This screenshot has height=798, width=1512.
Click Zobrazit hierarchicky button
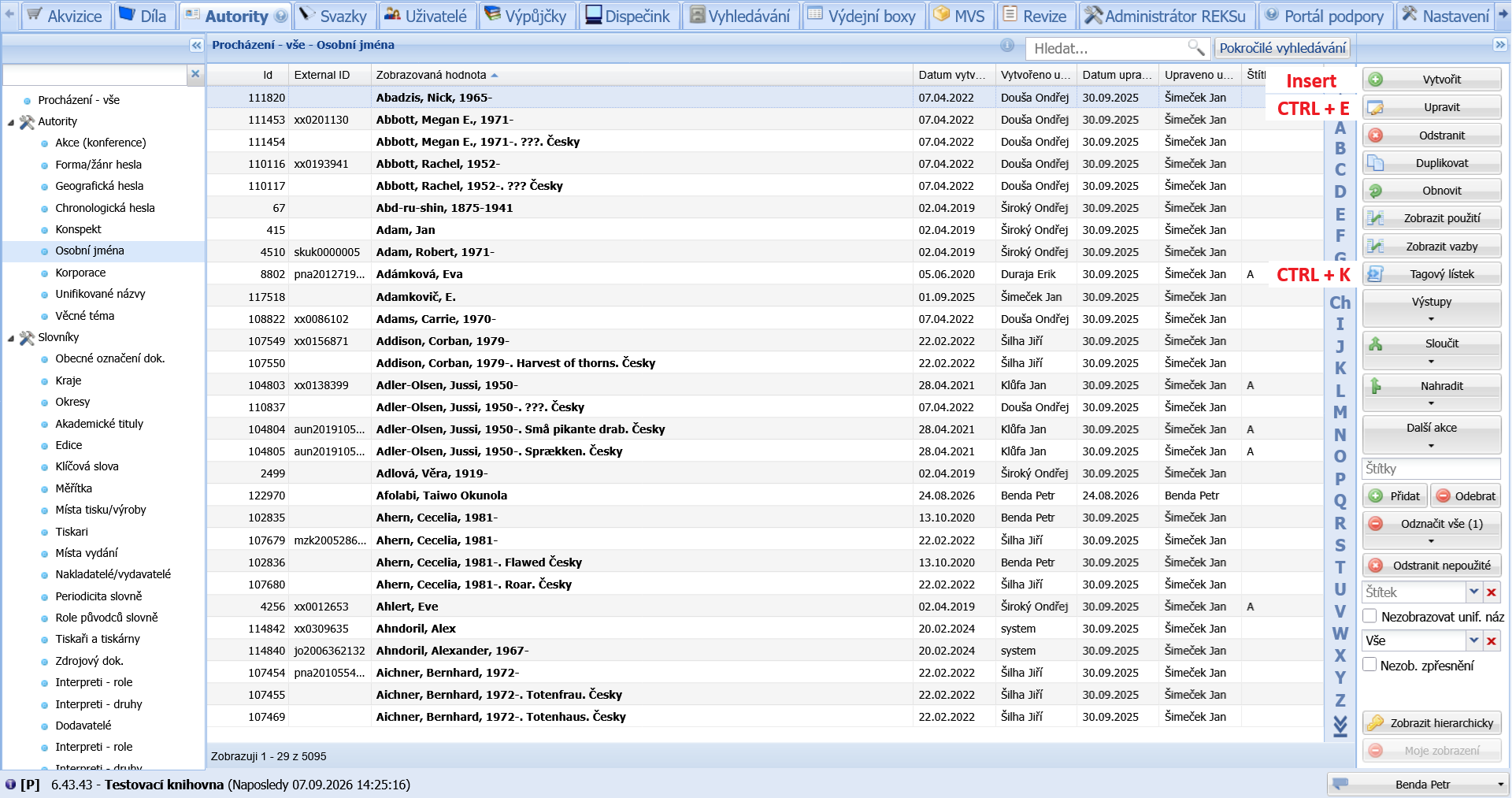(1432, 723)
